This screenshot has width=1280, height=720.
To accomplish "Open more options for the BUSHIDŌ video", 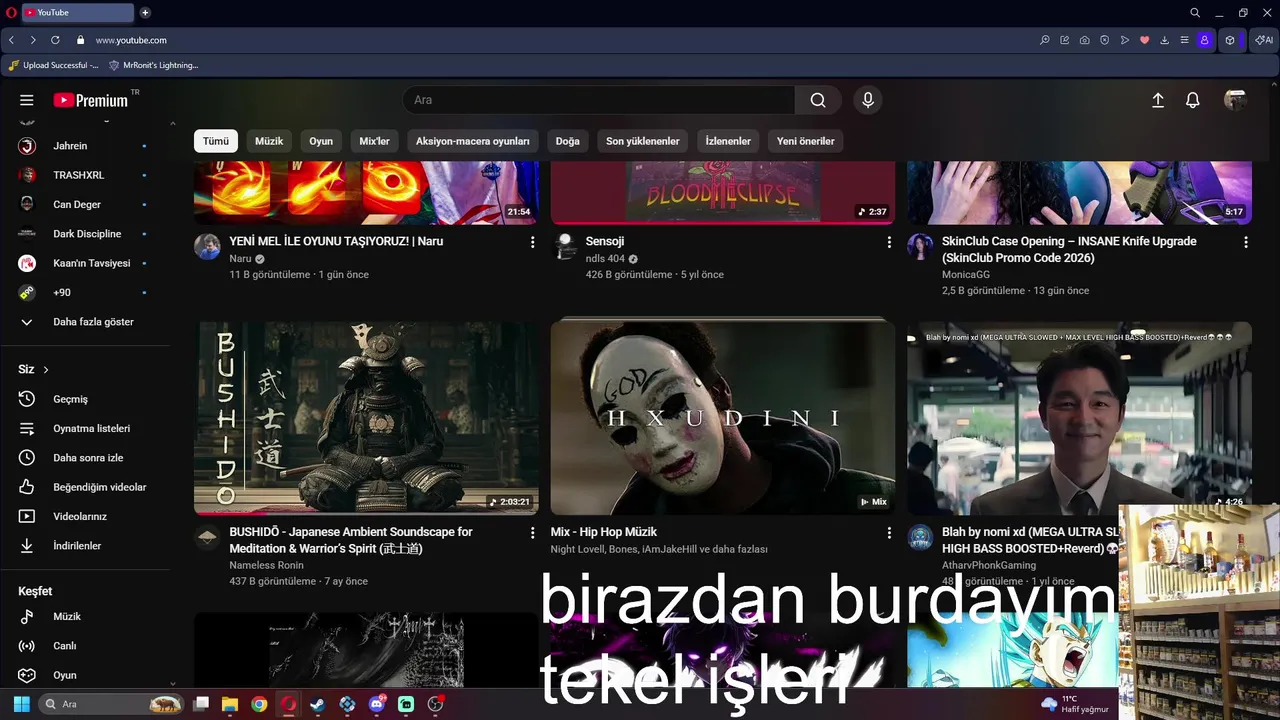I will pyautogui.click(x=532, y=533).
